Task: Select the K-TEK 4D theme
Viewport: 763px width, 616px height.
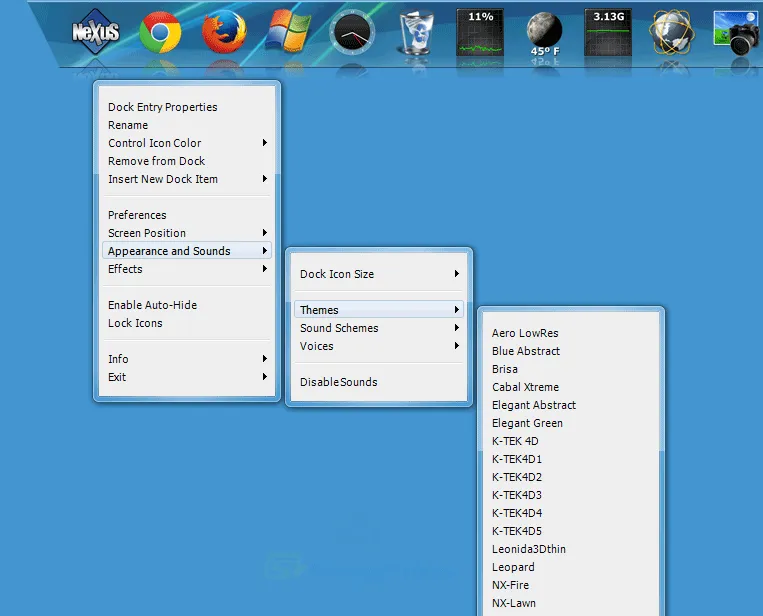Action: click(x=571, y=441)
